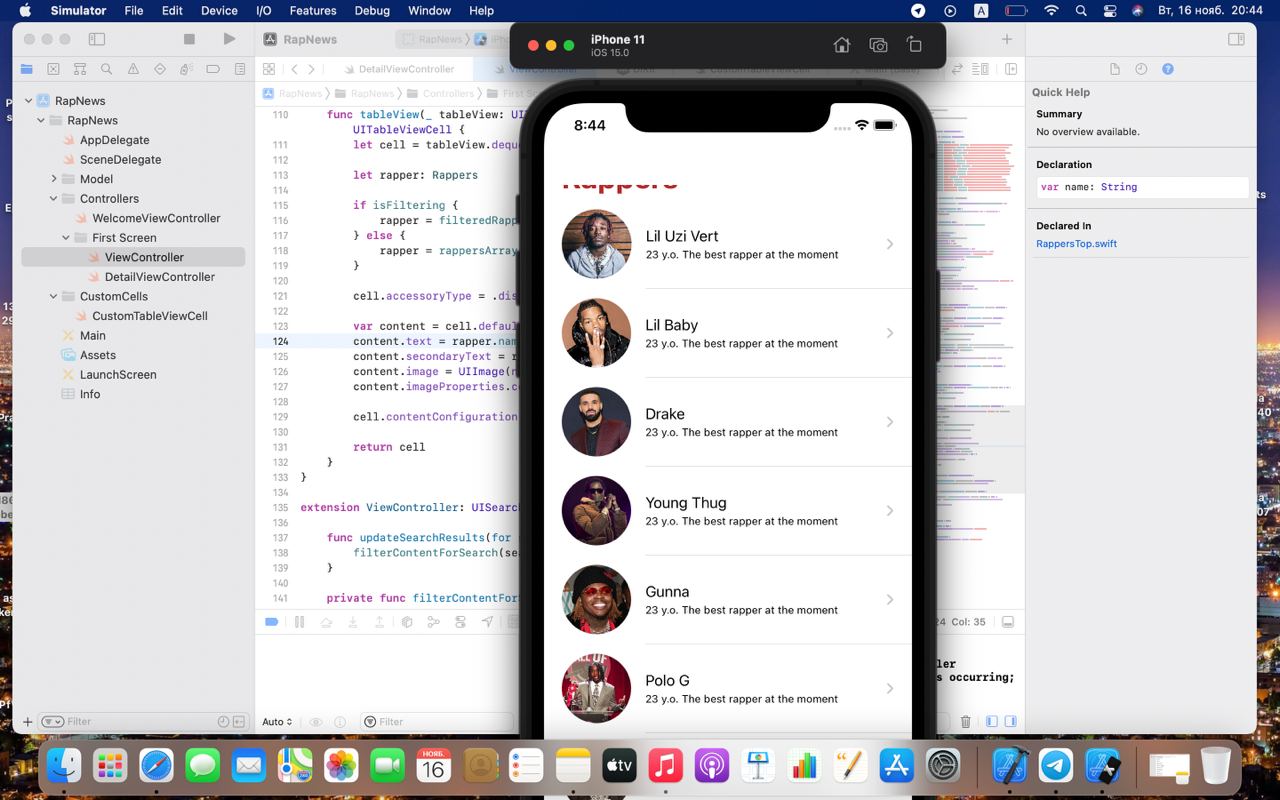1280x800 pixels.
Task: Open the Assets catalog
Action: click(98, 355)
